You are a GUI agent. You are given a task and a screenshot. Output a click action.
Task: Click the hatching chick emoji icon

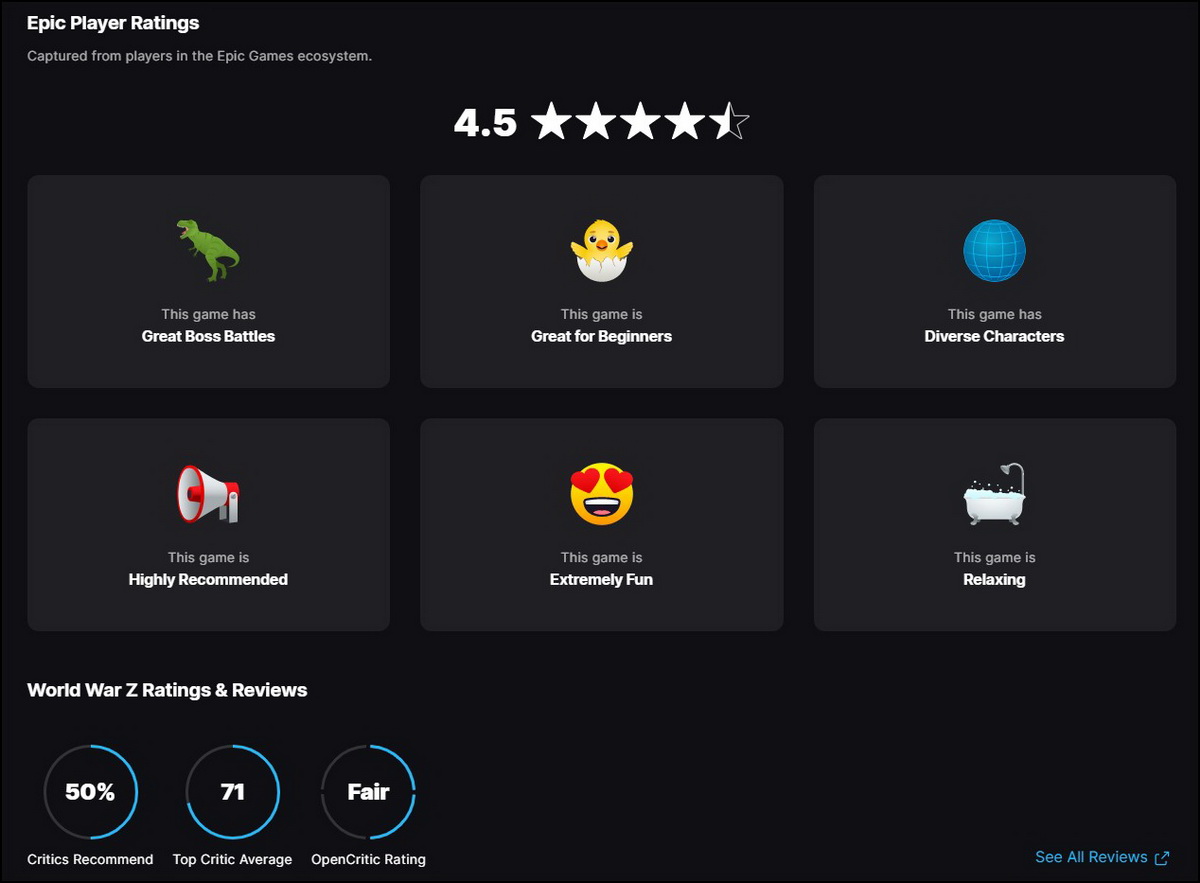click(601, 250)
